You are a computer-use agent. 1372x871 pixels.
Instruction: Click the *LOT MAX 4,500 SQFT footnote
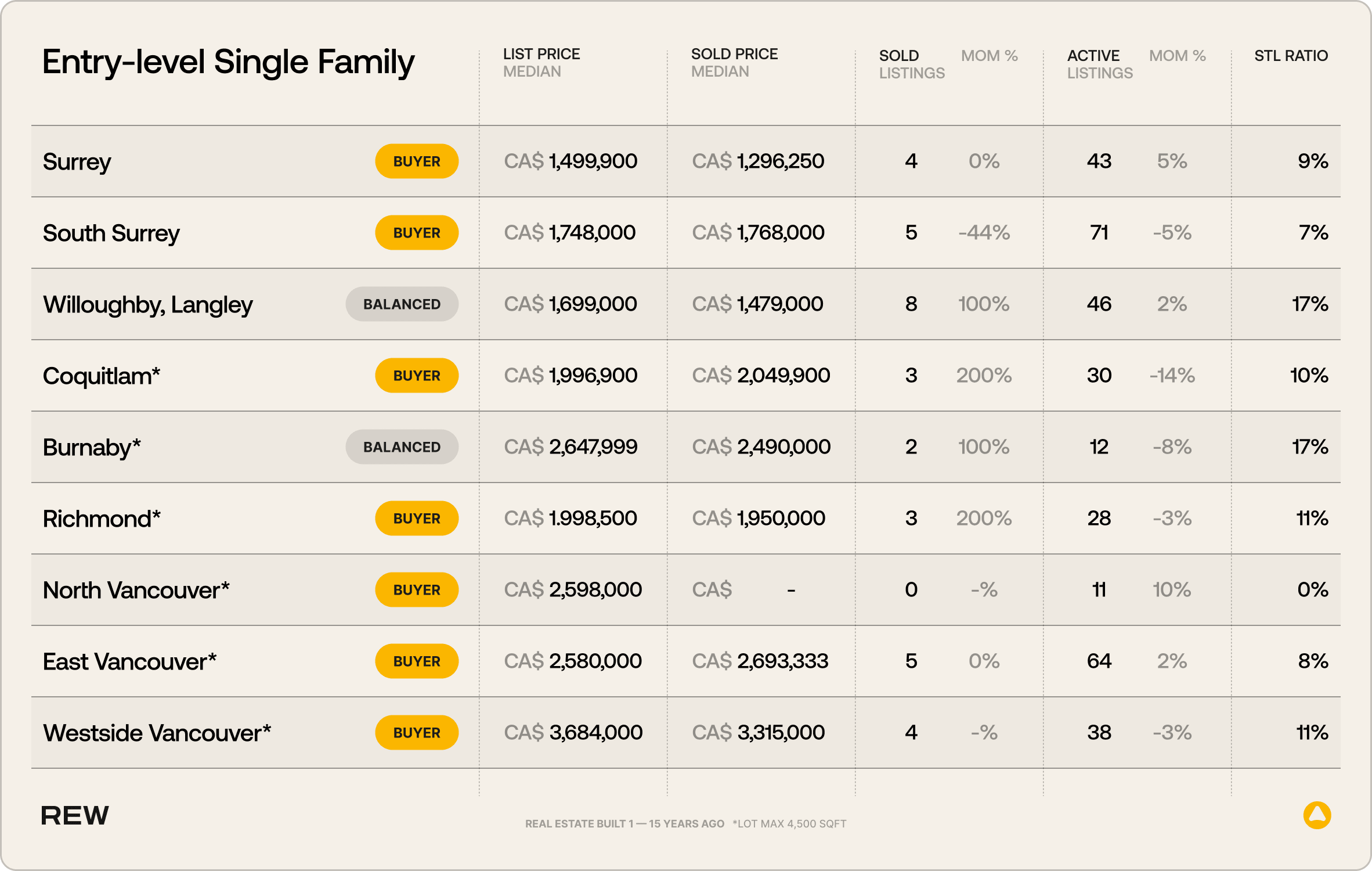(789, 823)
